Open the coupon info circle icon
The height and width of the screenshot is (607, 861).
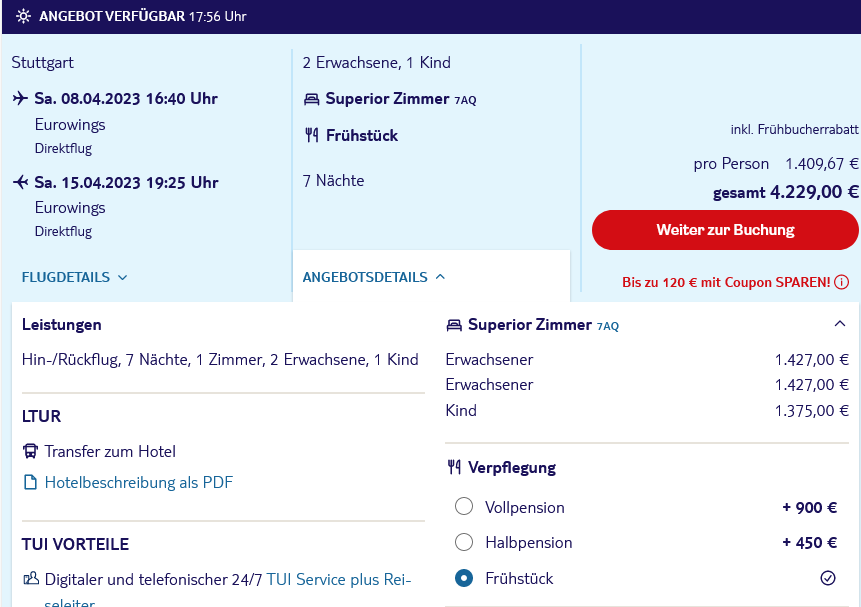tap(841, 282)
